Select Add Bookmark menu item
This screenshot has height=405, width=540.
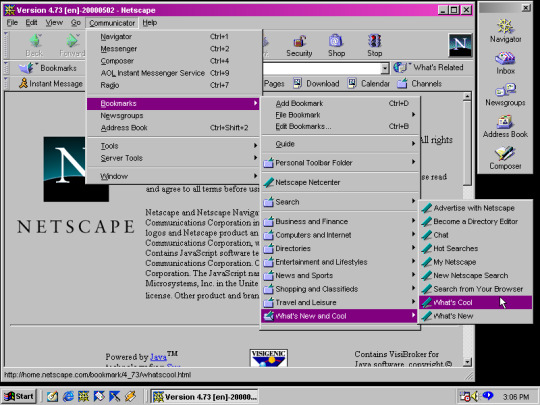340,103
